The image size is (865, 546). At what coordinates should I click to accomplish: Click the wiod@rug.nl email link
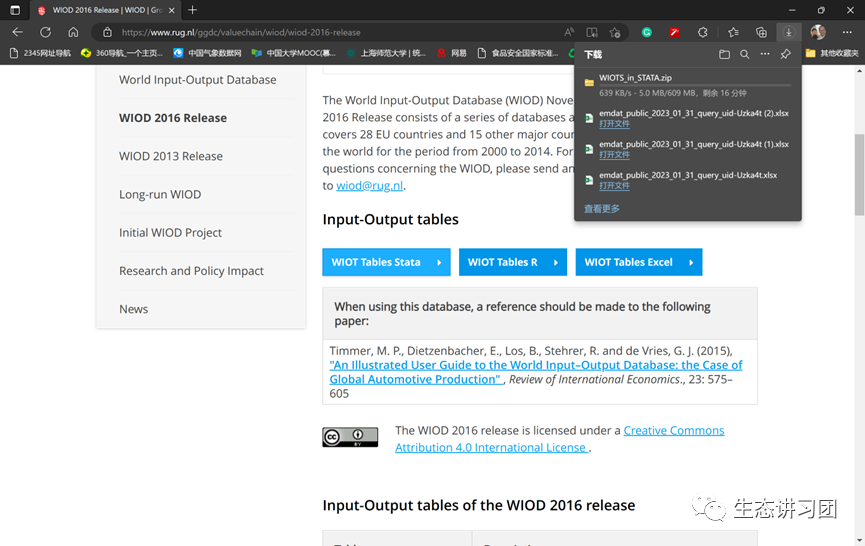pyautogui.click(x=370, y=186)
